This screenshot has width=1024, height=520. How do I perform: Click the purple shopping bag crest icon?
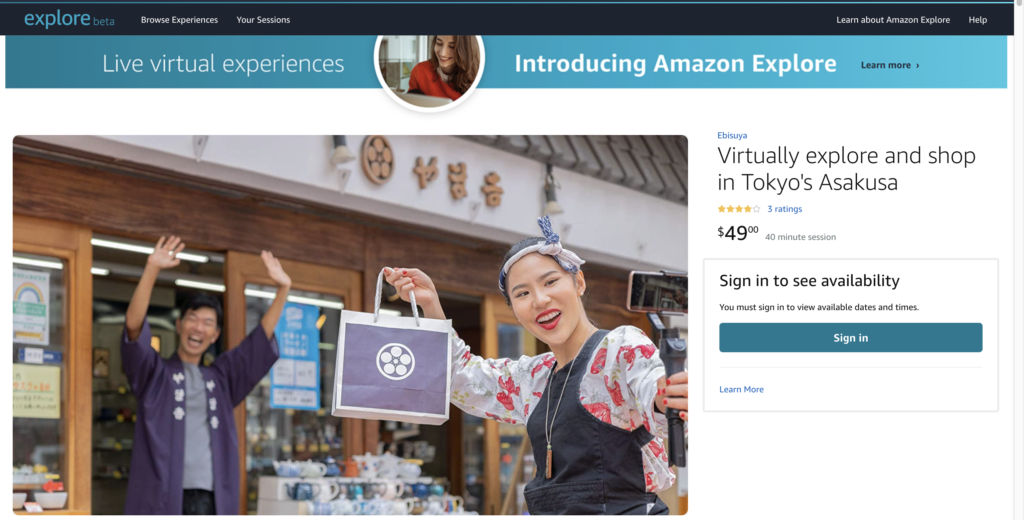point(395,362)
